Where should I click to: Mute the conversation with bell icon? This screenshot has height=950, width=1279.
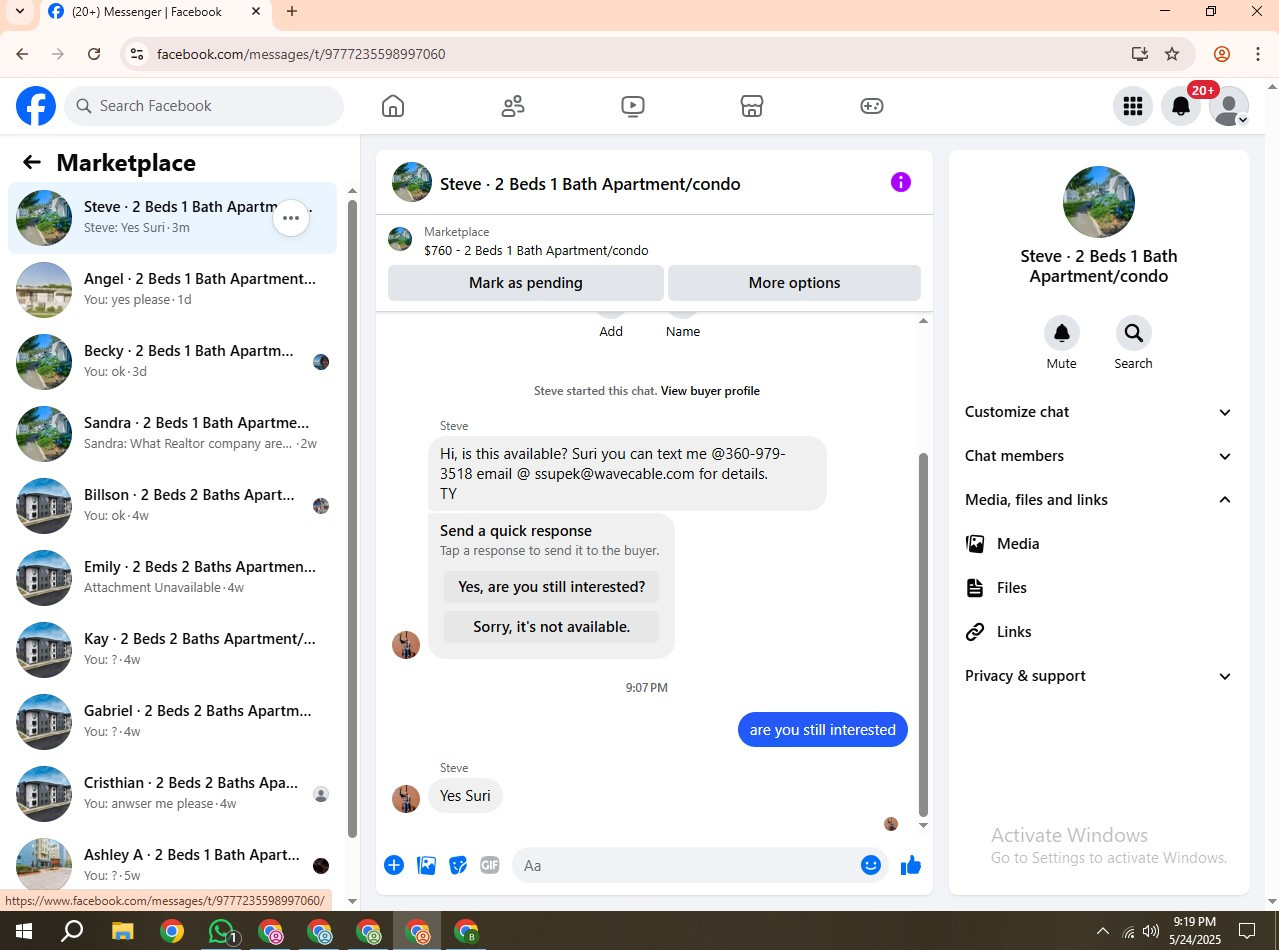pyautogui.click(x=1062, y=333)
